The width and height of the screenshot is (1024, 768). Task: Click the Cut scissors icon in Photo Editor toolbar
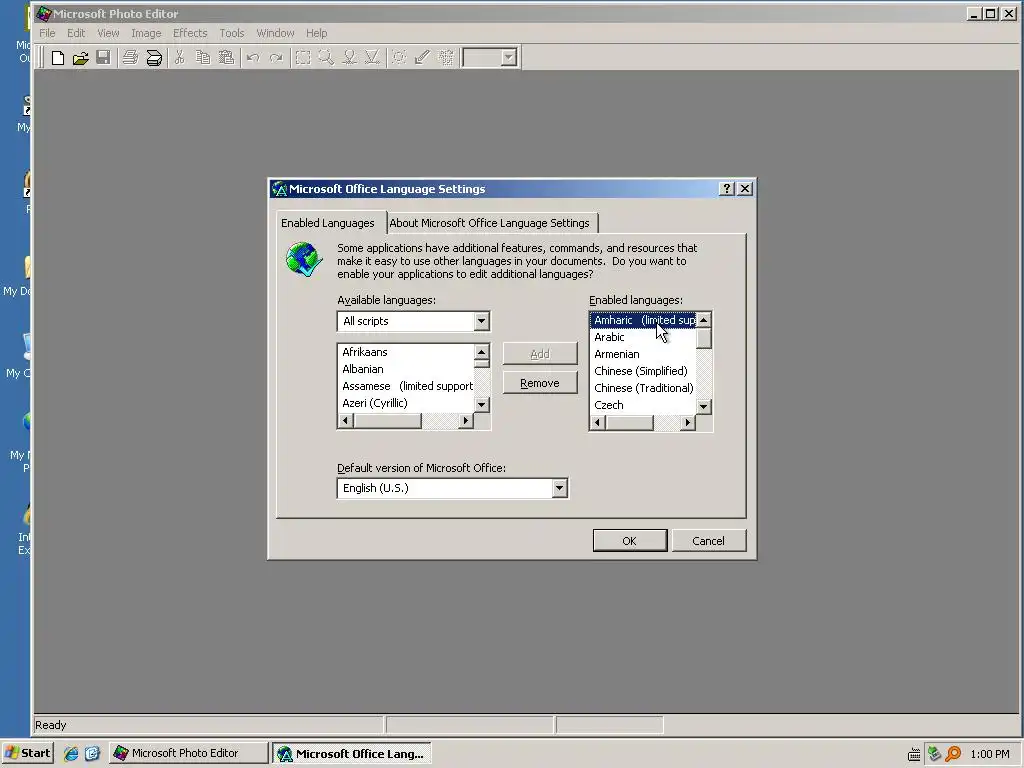tap(180, 58)
